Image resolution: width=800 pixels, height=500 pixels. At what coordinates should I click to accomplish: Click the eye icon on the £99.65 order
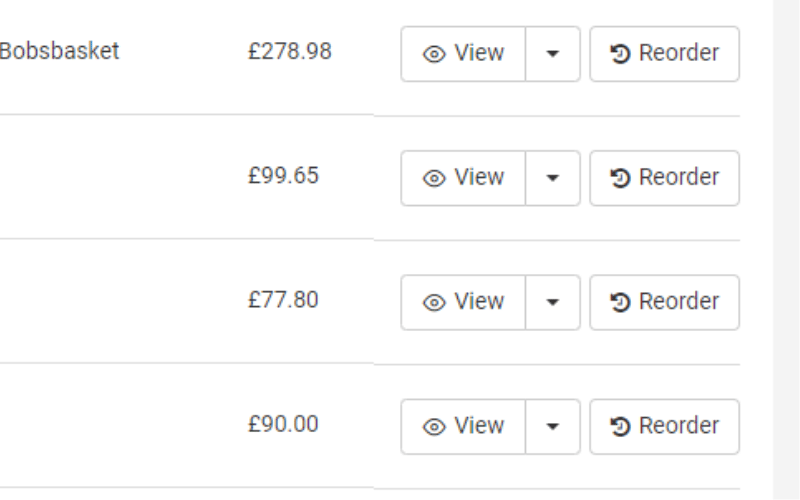click(434, 179)
